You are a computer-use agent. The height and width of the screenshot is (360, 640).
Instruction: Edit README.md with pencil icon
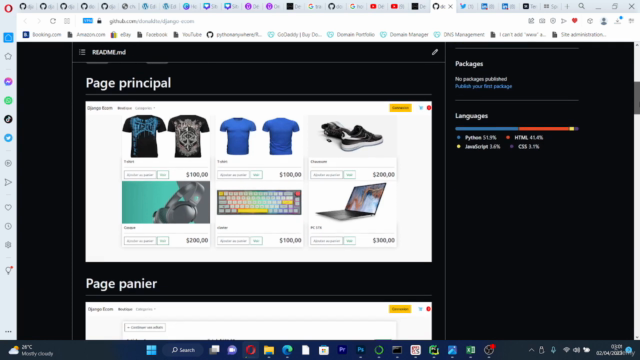[435, 52]
